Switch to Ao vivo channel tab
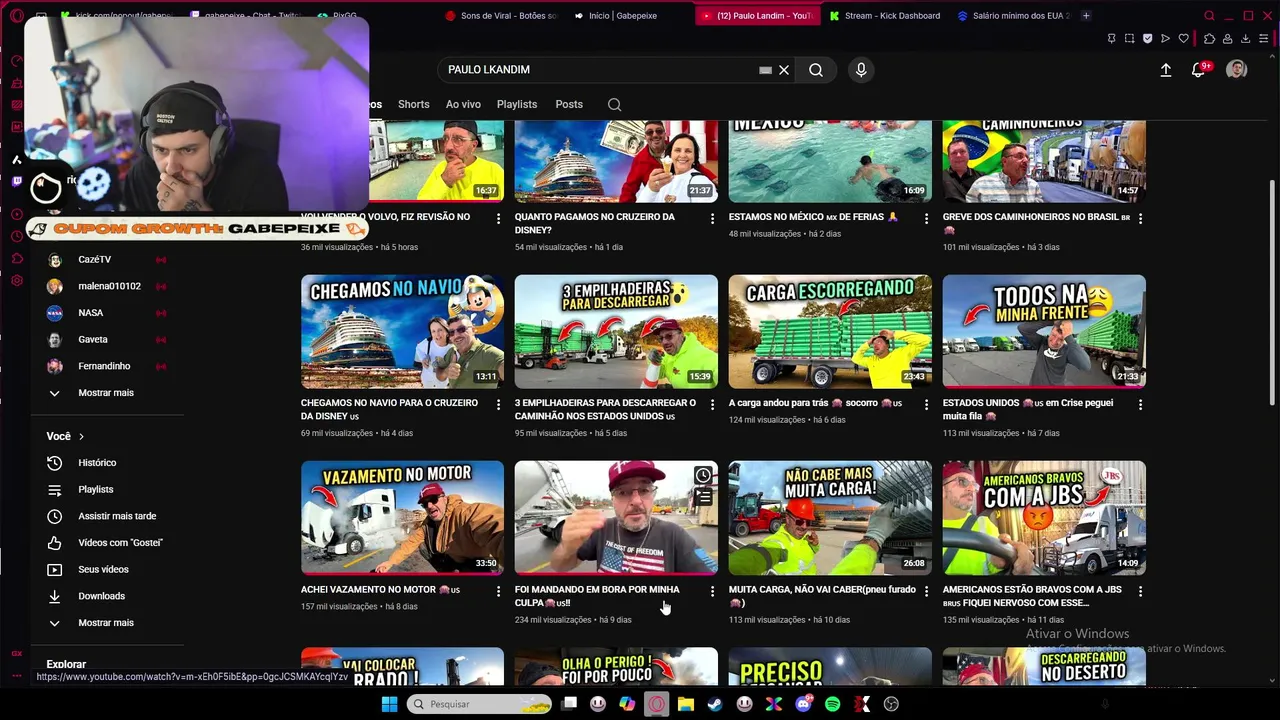The height and width of the screenshot is (720, 1280). click(463, 104)
